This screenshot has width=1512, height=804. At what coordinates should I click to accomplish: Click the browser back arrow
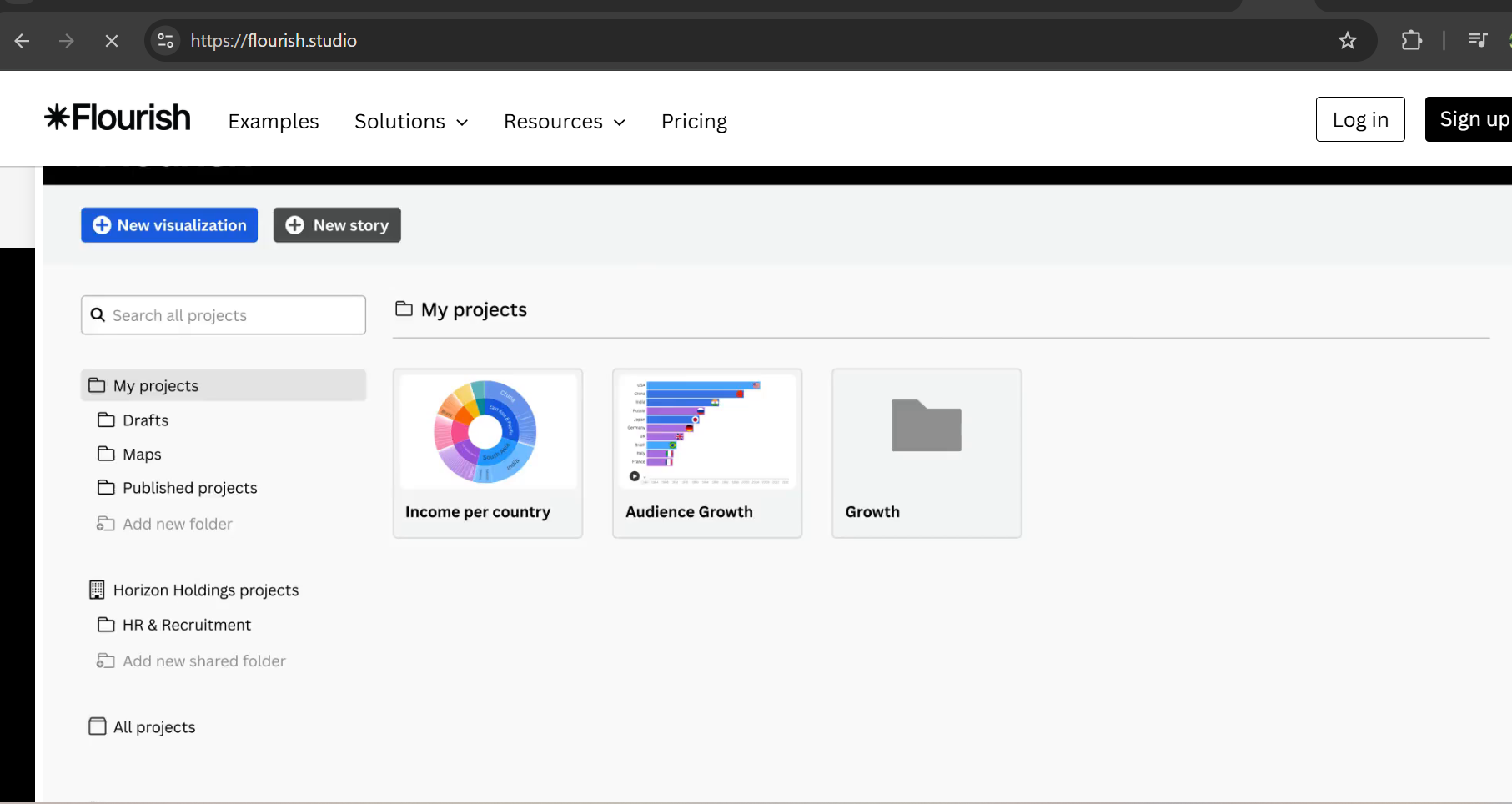(23, 41)
